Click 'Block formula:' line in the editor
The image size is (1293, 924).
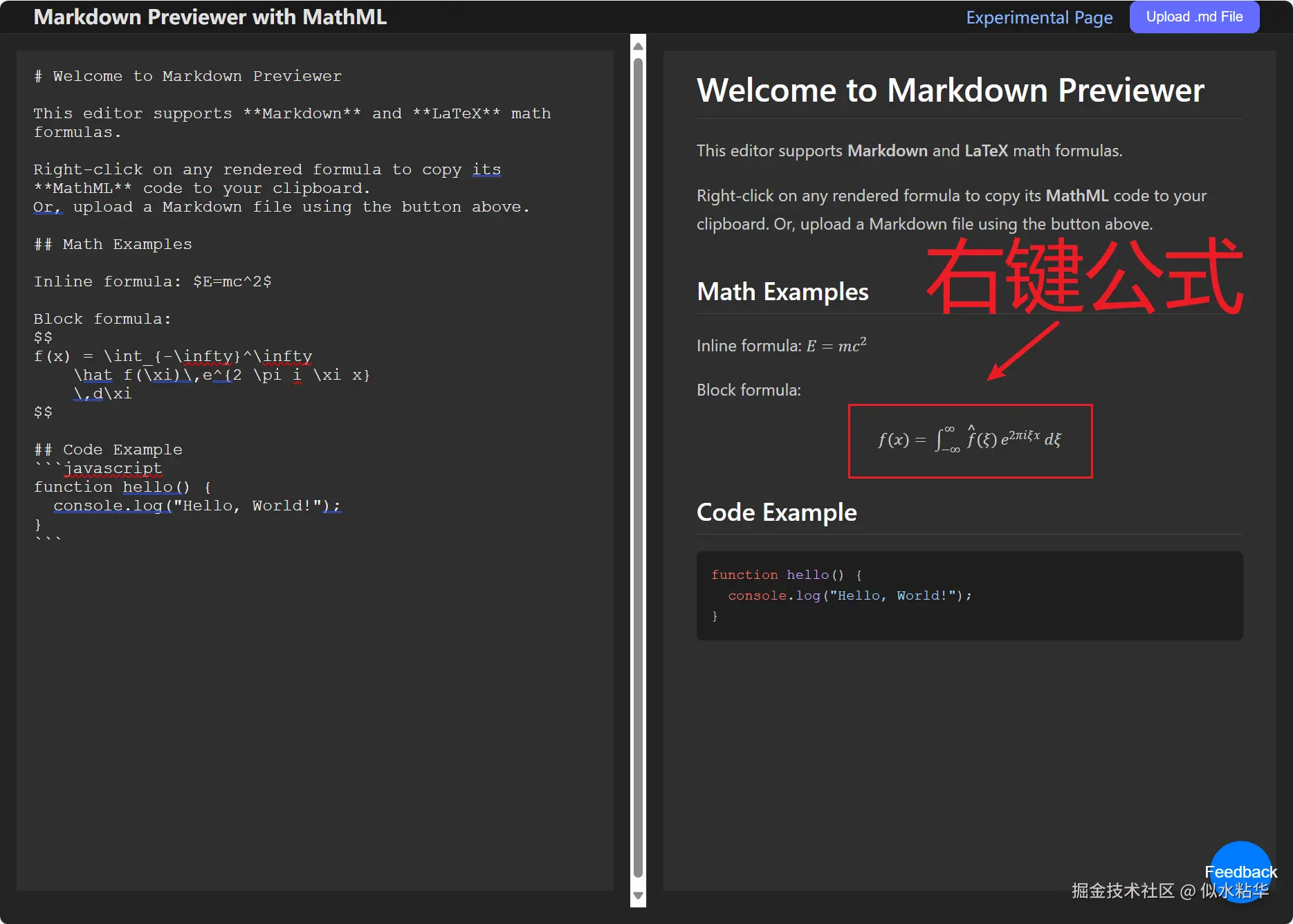click(x=102, y=319)
